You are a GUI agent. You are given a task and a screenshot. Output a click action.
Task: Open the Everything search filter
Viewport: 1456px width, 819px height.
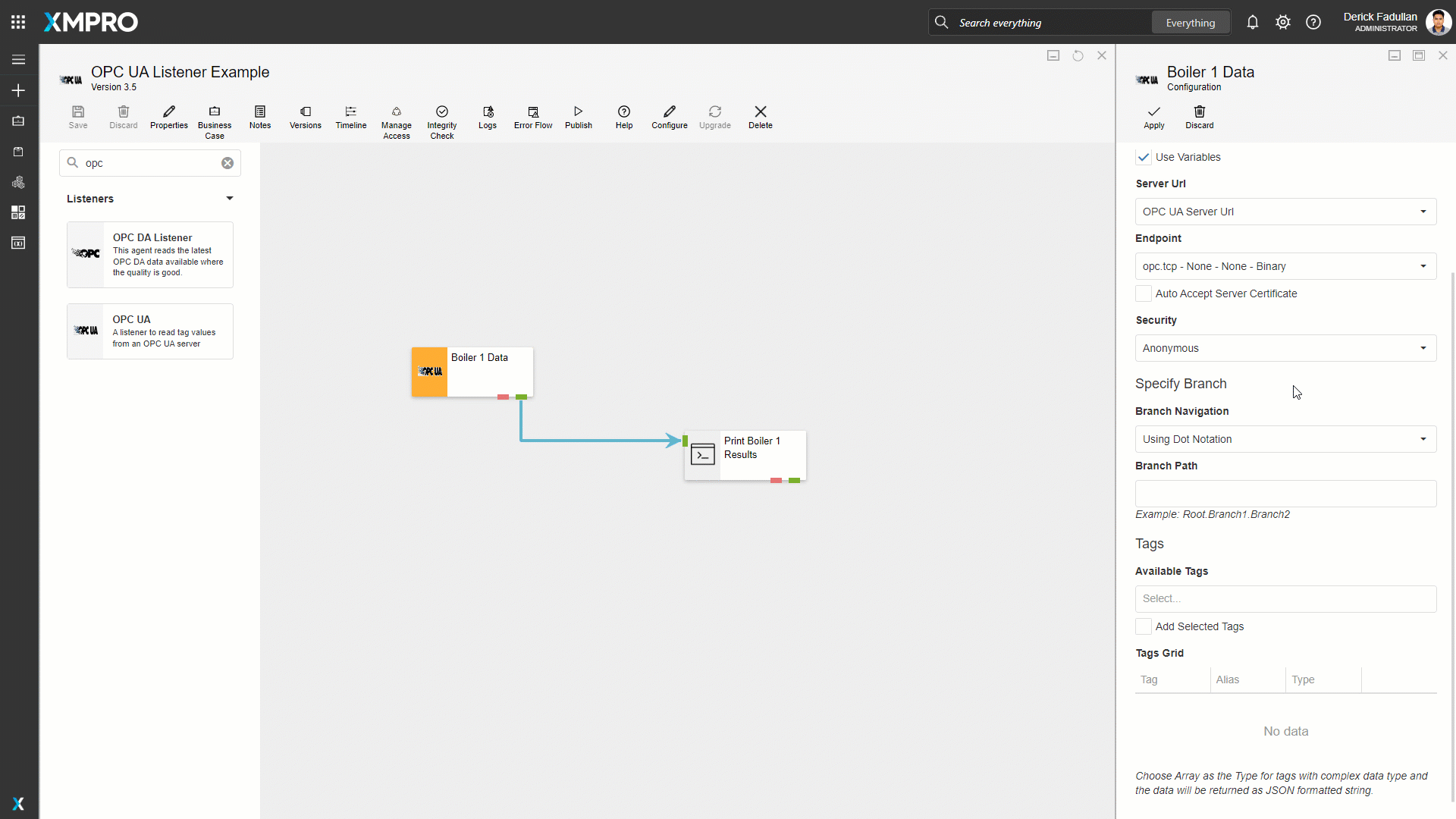coord(1190,23)
